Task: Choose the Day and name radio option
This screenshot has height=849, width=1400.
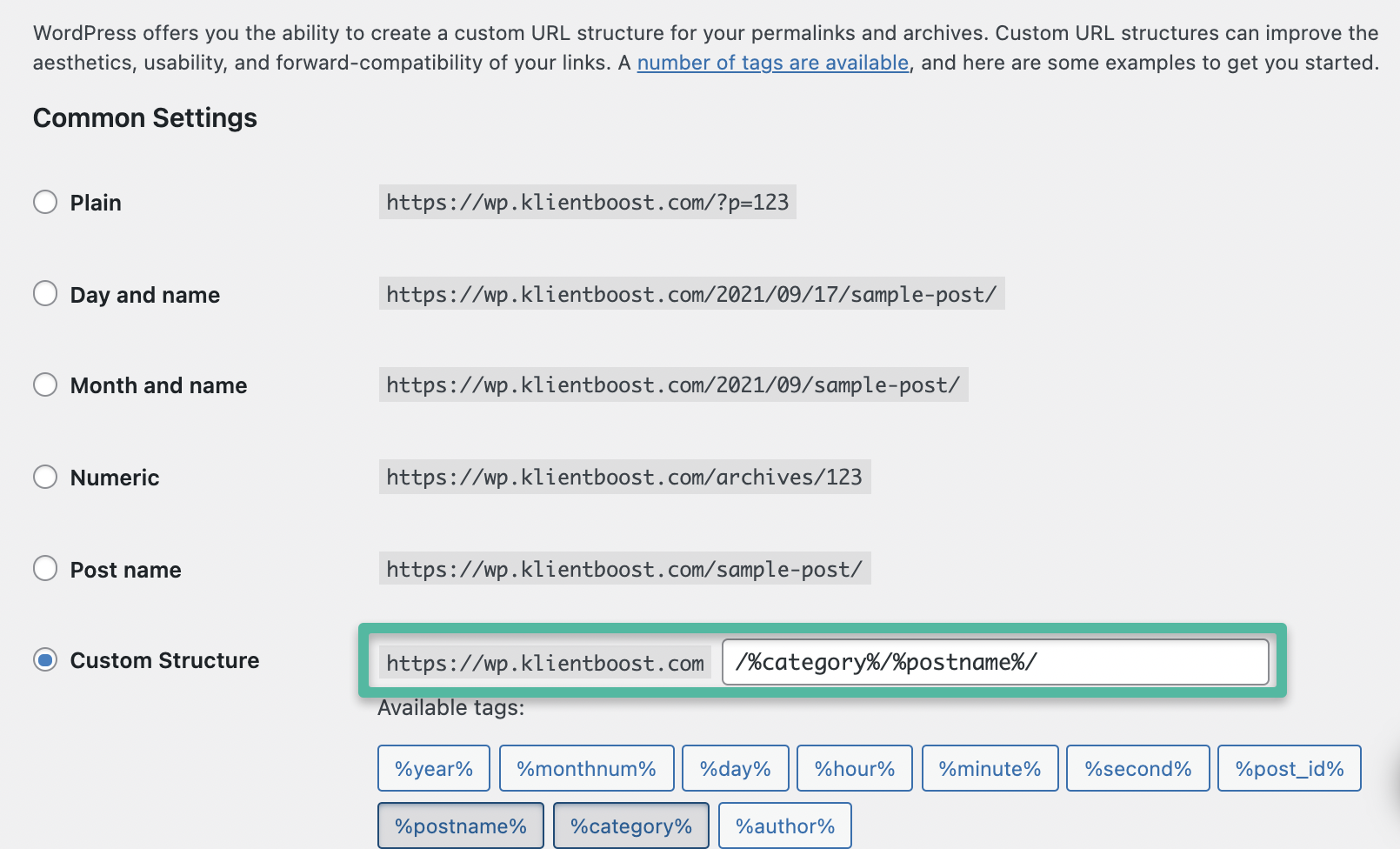Action: pos(45,293)
